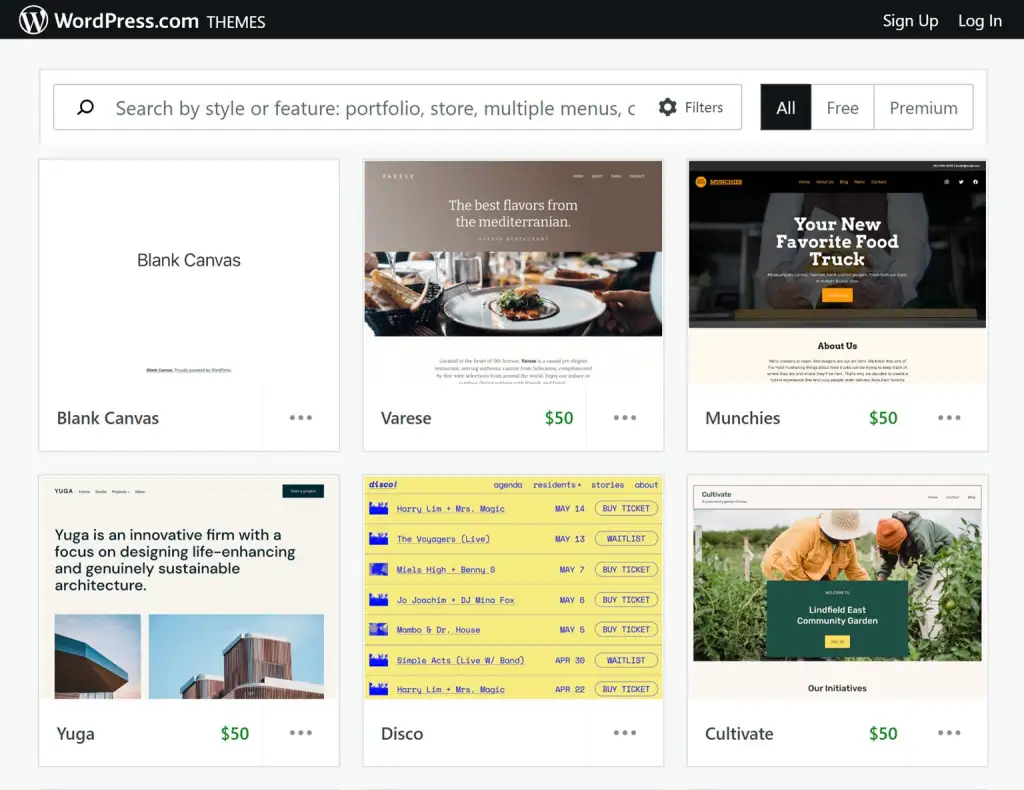Click the Sign Up link
The image size is (1024, 790).
click(x=910, y=21)
